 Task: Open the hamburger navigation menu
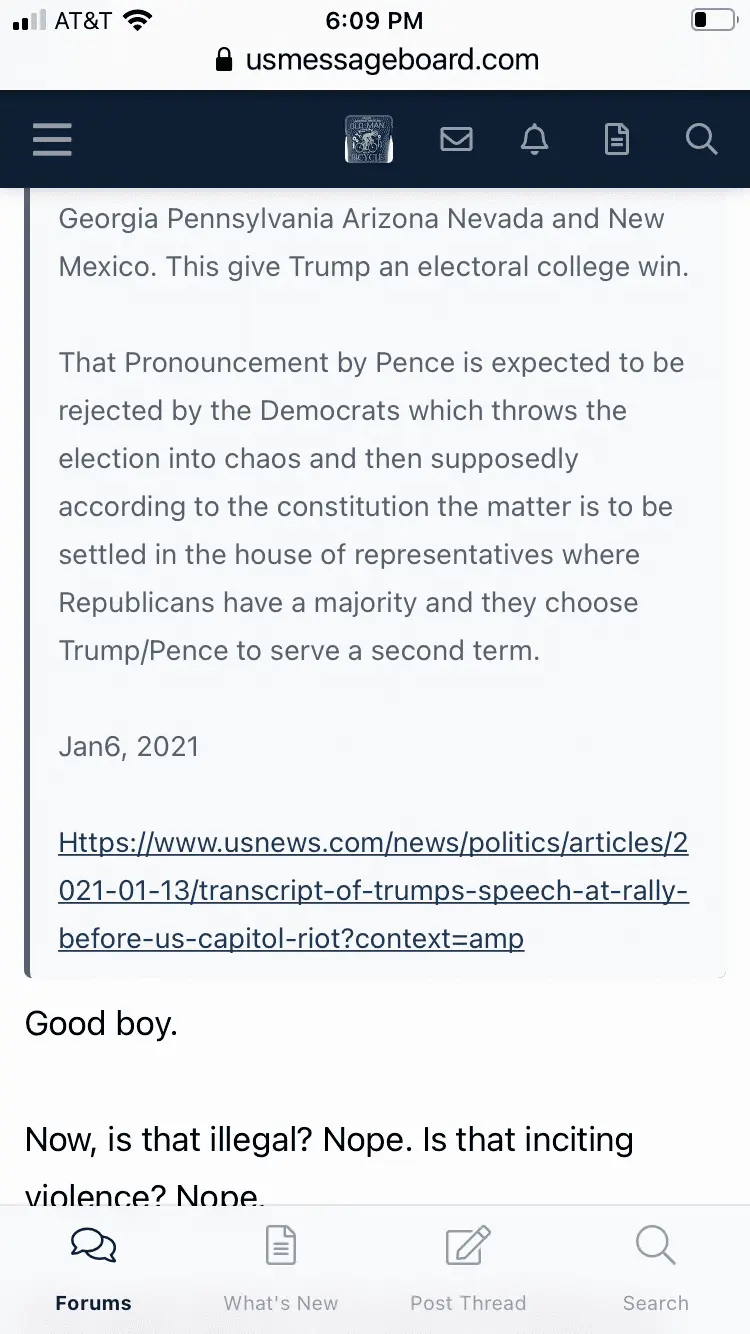(52, 139)
